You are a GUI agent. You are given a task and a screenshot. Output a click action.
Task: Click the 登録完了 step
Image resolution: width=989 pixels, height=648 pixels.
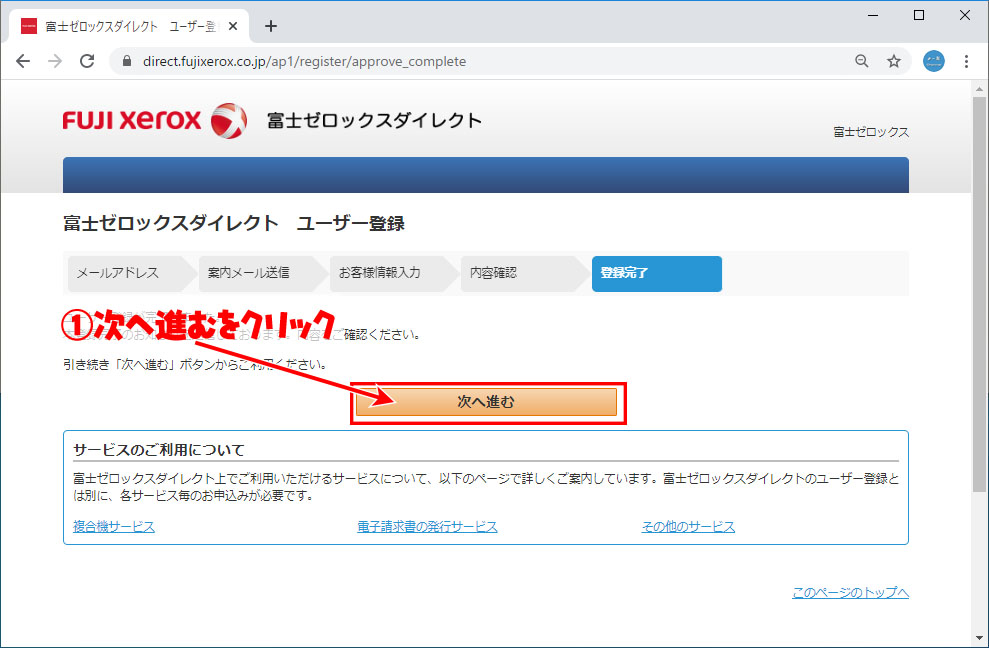tap(657, 273)
